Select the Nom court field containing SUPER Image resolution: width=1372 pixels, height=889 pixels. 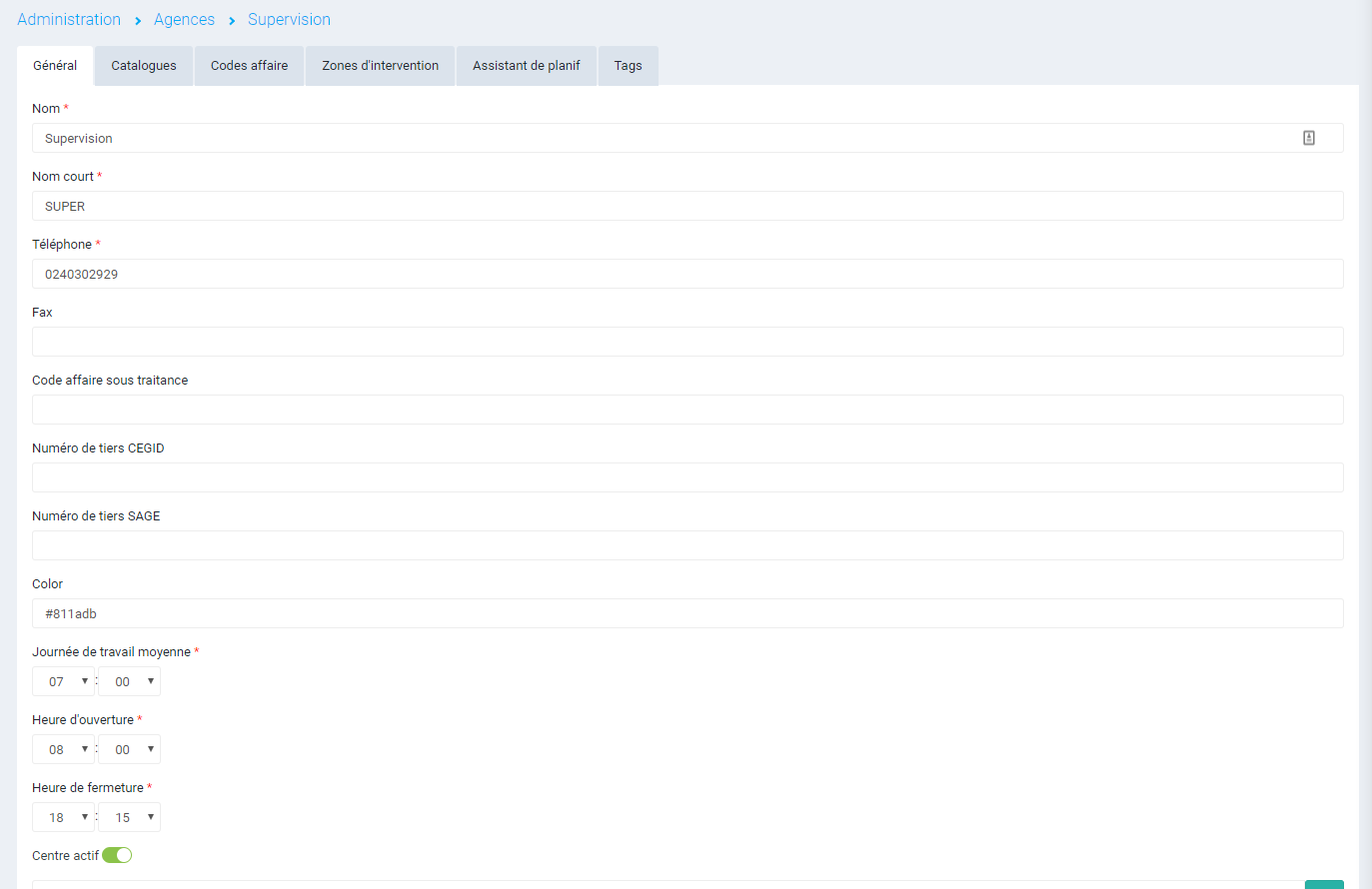pyautogui.click(x=687, y=206)
